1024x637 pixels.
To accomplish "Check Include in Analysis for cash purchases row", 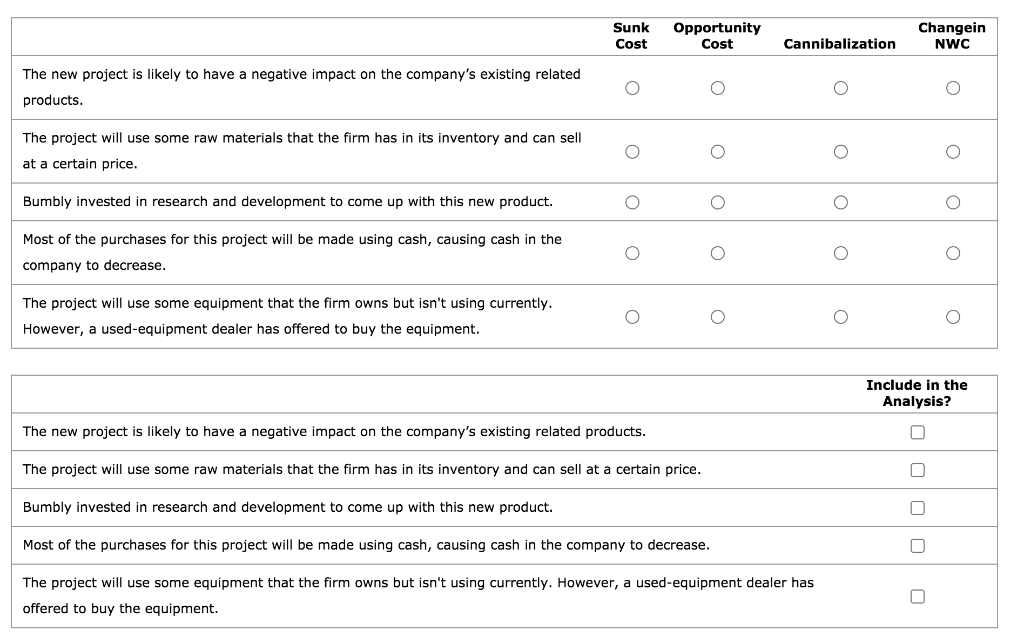I will 918,546.
